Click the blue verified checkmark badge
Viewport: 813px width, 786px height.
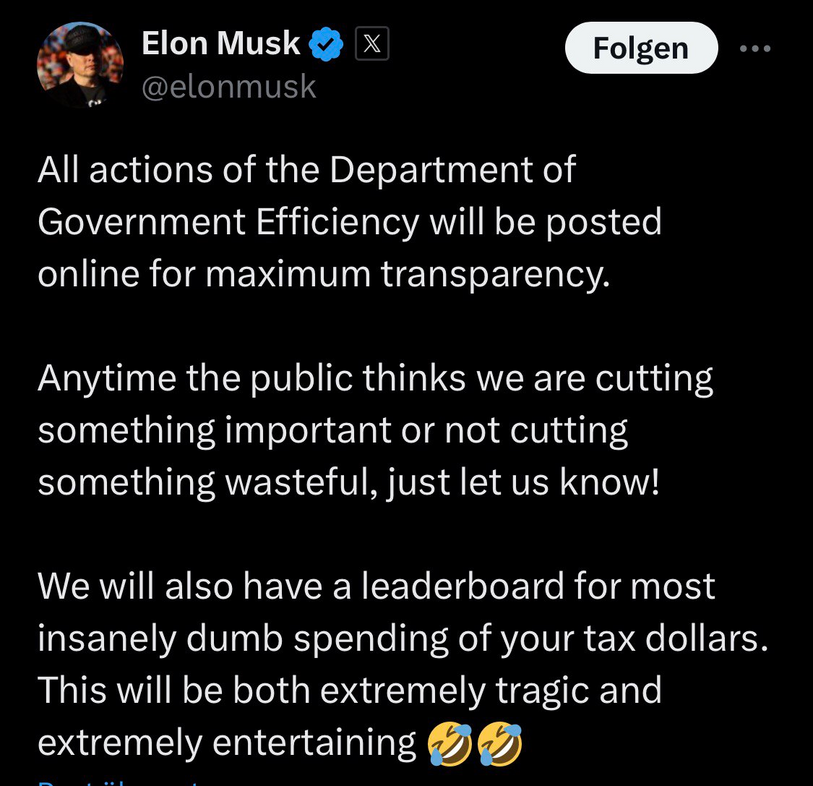click(327, 45)
